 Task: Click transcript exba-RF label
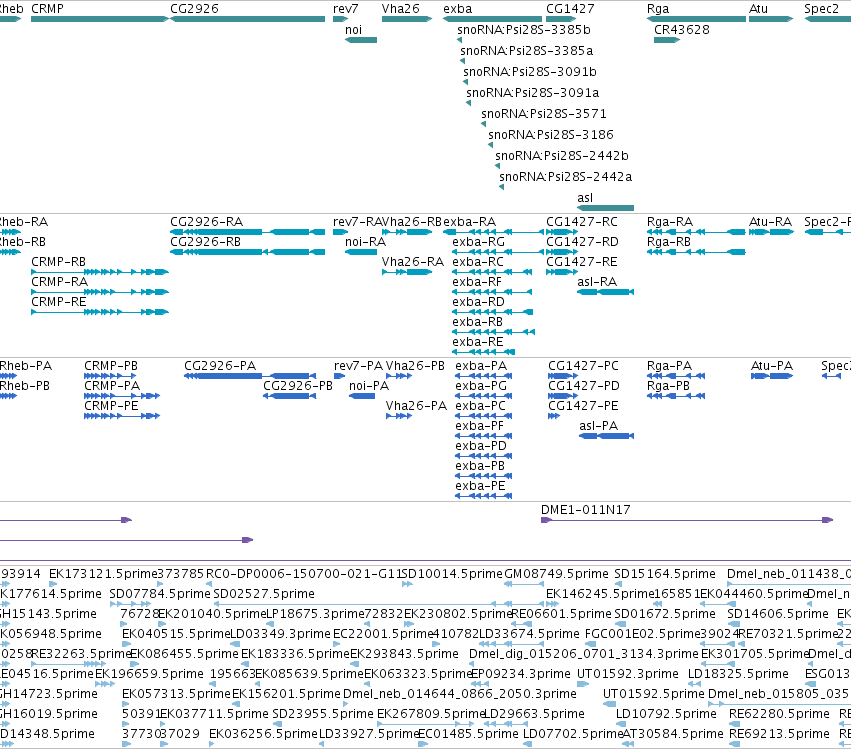[x=477, y=282]
